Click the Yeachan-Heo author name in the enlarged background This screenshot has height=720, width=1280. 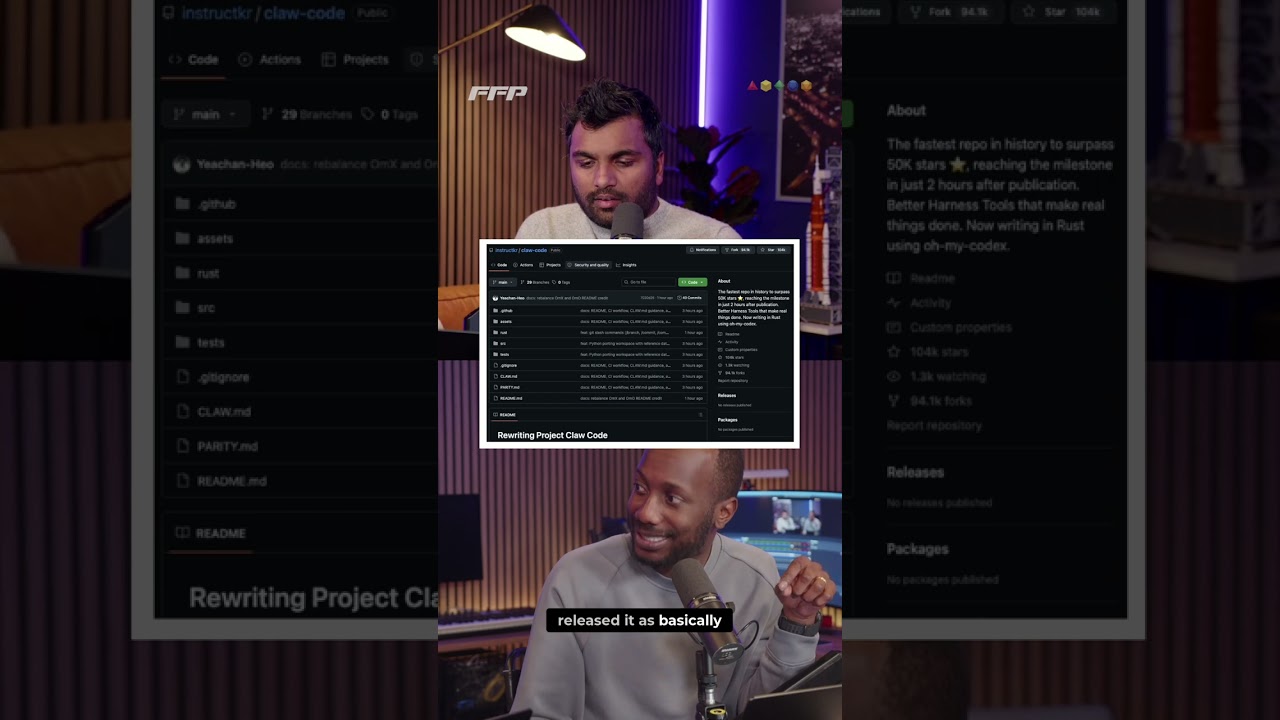(235, 164)
